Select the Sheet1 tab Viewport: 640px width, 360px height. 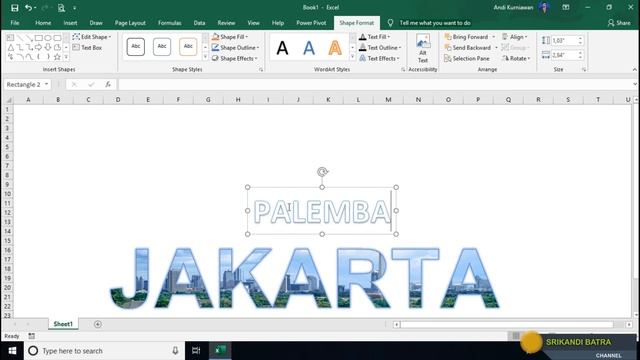63,324
